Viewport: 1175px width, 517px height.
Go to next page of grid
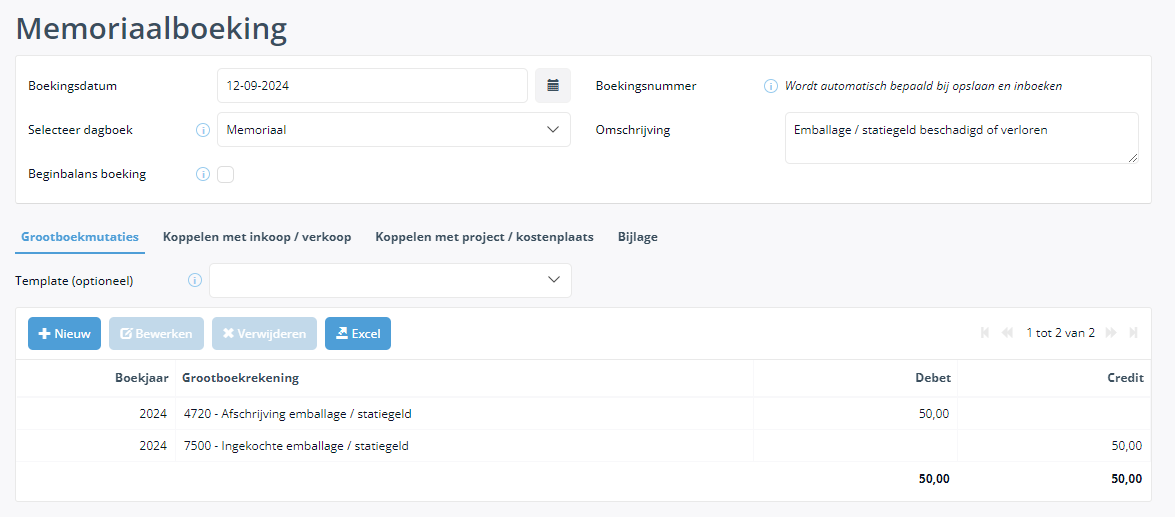tap(1111, 333)
